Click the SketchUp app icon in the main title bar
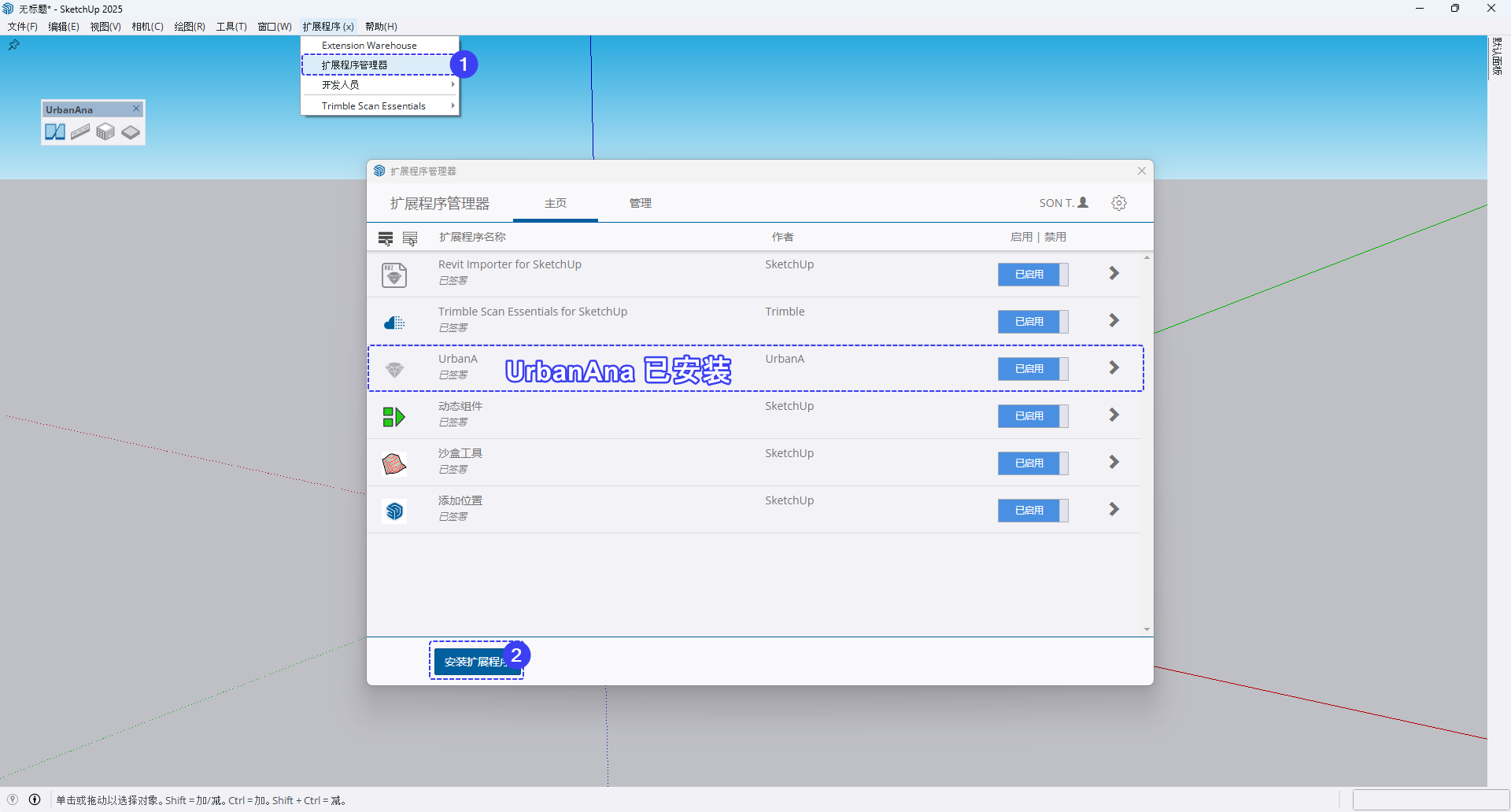This screenshot has width=1511, height=812. [x=9, y=9]
